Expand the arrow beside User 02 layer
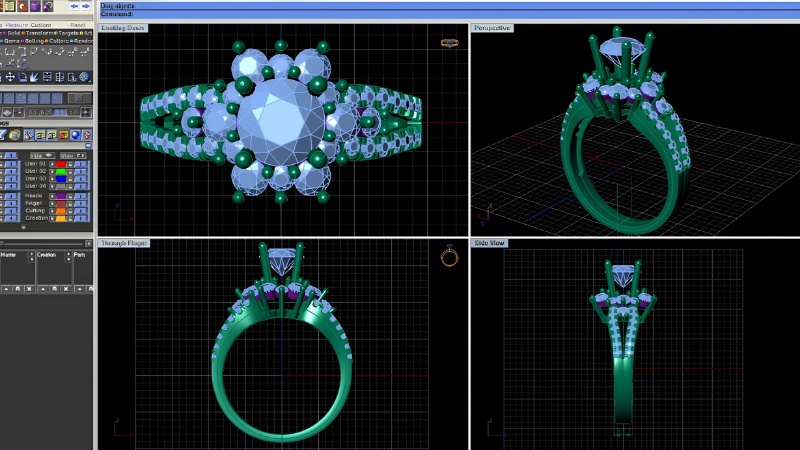Image resolution: width=800 pixels, height=450 pixels. pyautogui.click(x=52, y=171)
